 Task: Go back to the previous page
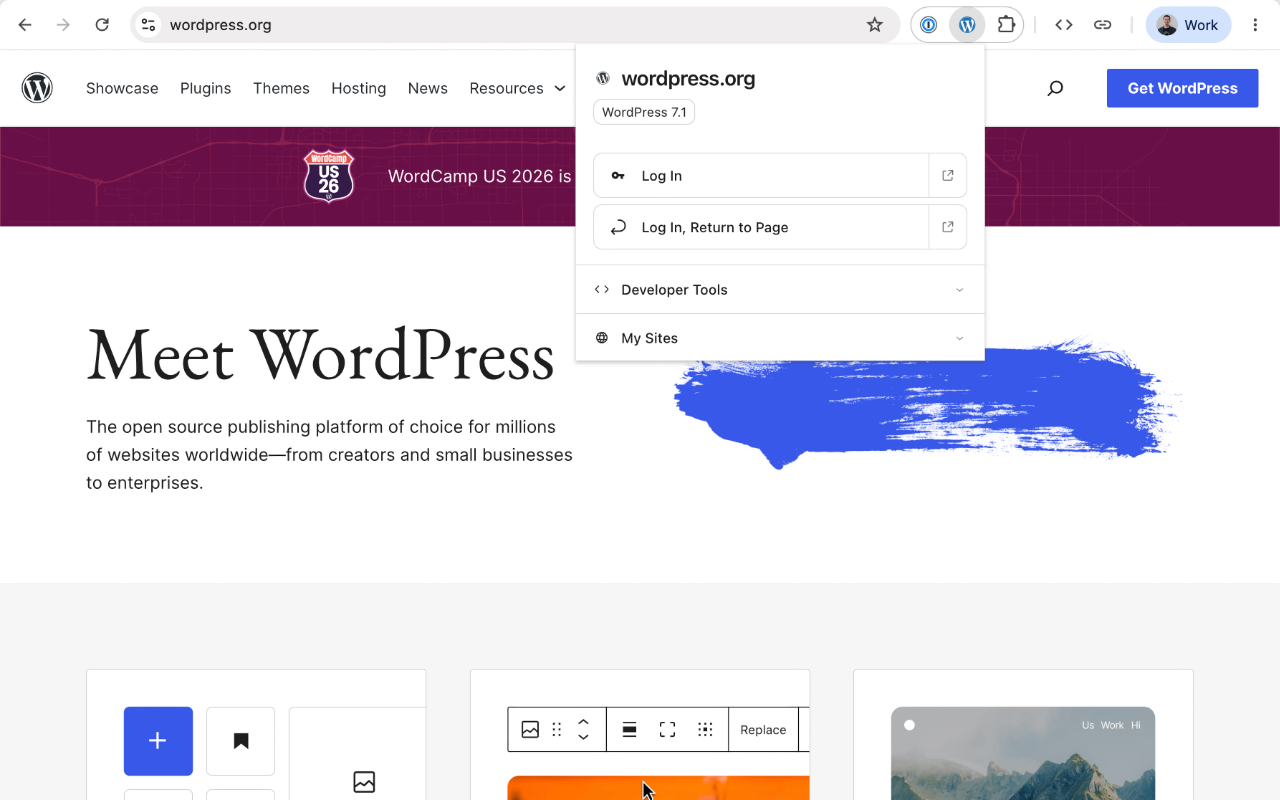[25, 25]
